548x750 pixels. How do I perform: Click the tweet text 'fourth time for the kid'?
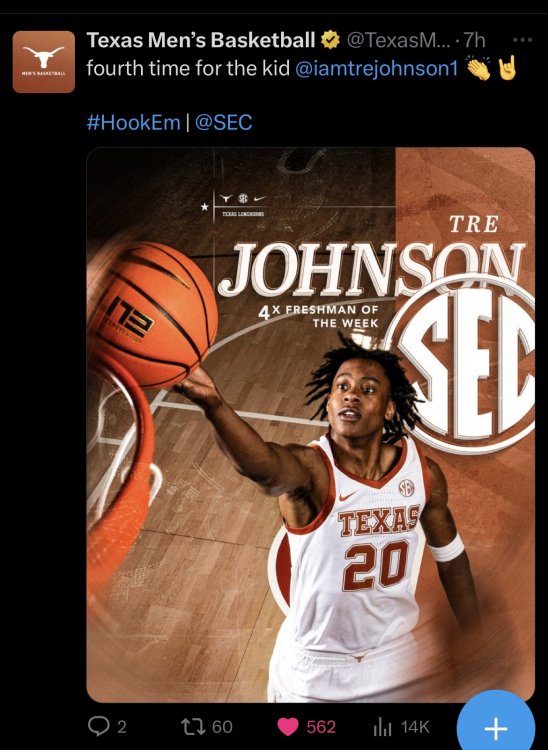(188, 68)
